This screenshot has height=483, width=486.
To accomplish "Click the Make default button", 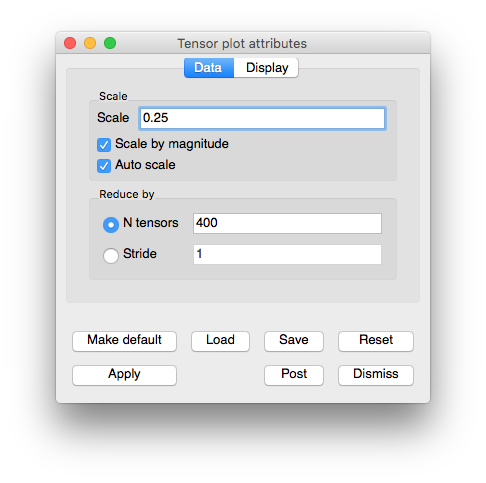I will [124, 341].
